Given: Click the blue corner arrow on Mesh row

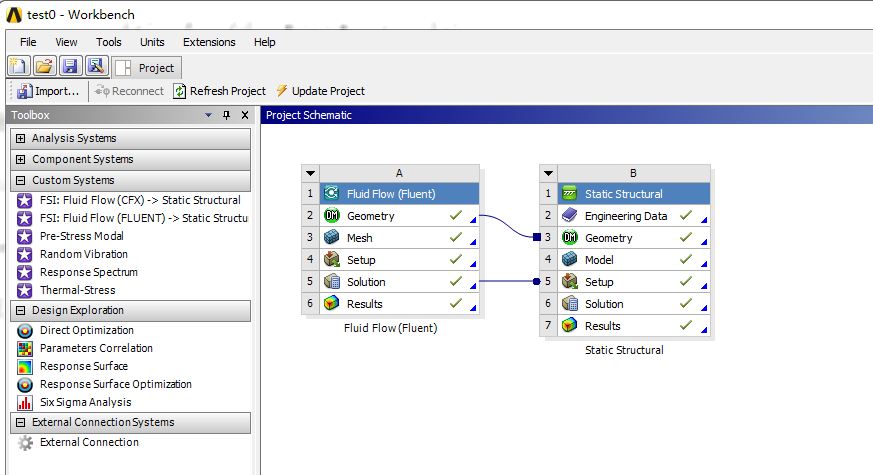Looking at the screenshot, I should 473,242.
